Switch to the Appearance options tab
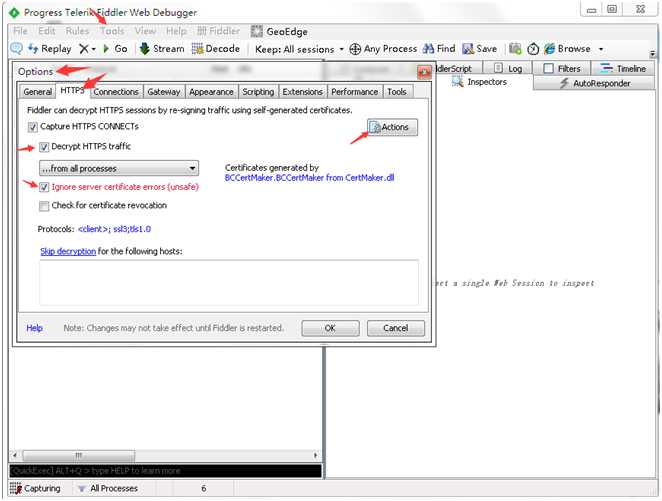 click(211, 92)
